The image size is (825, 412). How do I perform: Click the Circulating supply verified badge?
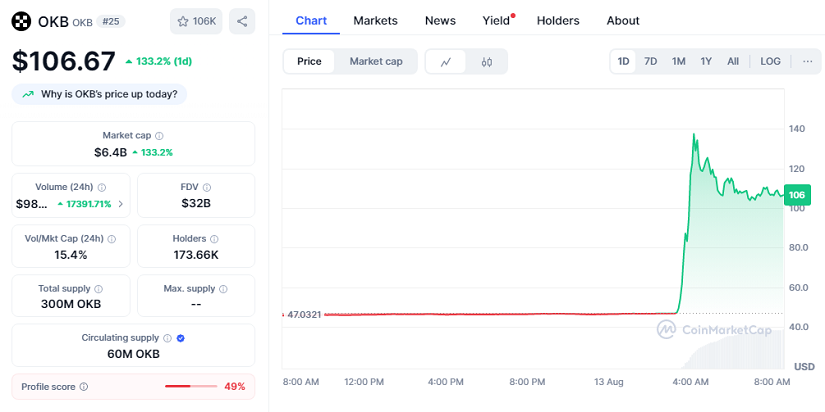[x=181, y=338]
